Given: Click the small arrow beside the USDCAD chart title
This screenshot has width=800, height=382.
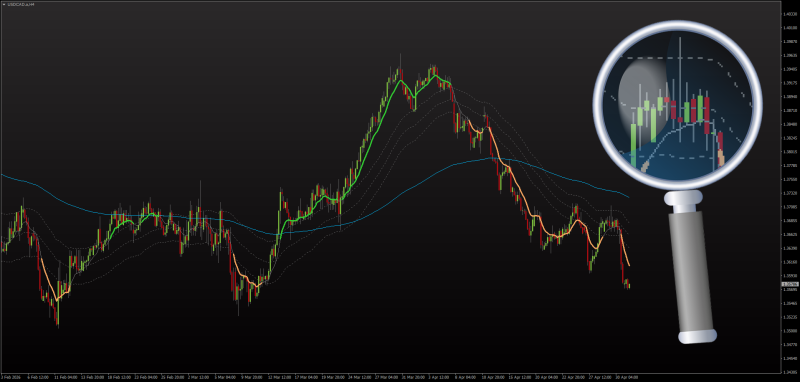Looking at the screenshot, I should click(x=4, y=4).
